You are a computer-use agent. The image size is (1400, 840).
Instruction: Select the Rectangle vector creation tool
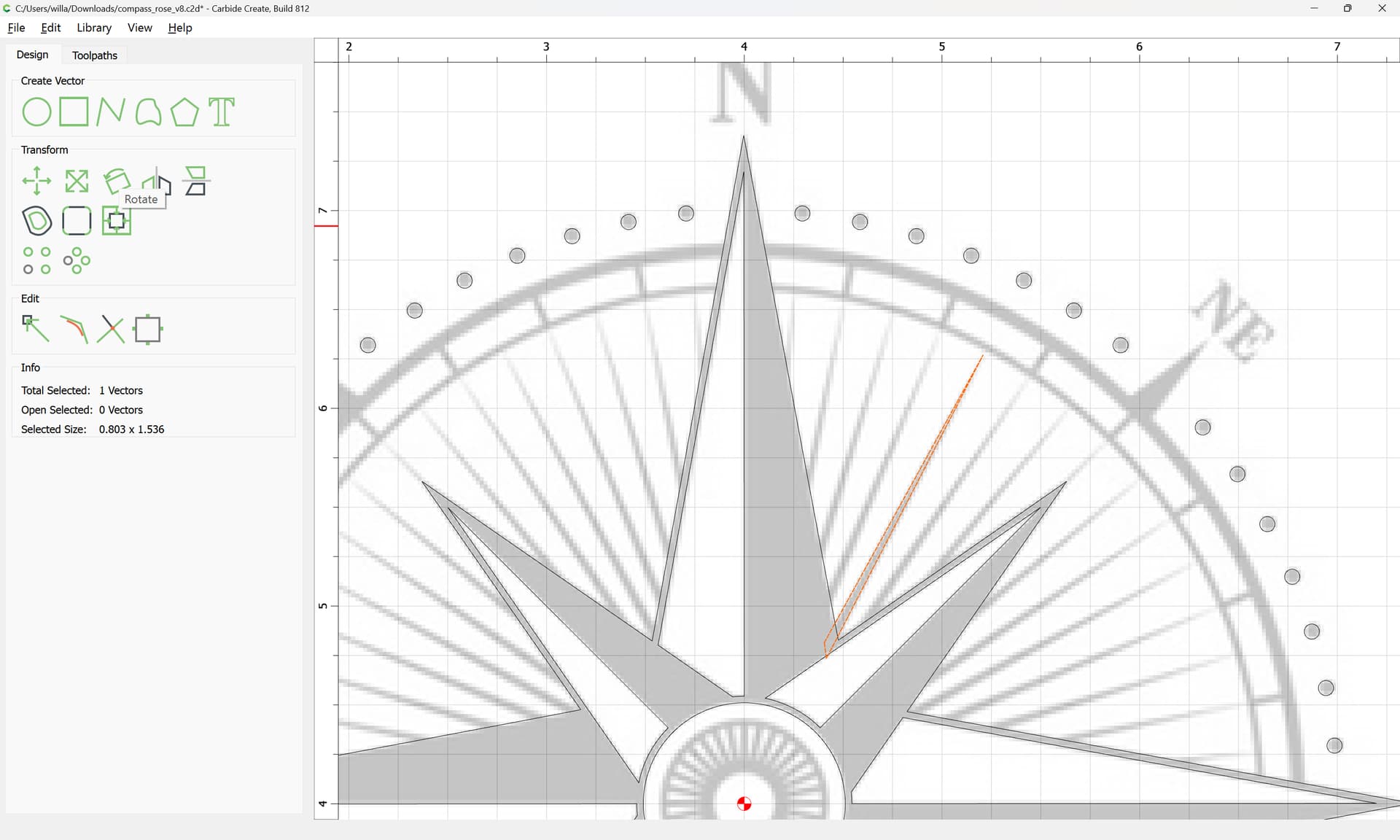point(74,112)
